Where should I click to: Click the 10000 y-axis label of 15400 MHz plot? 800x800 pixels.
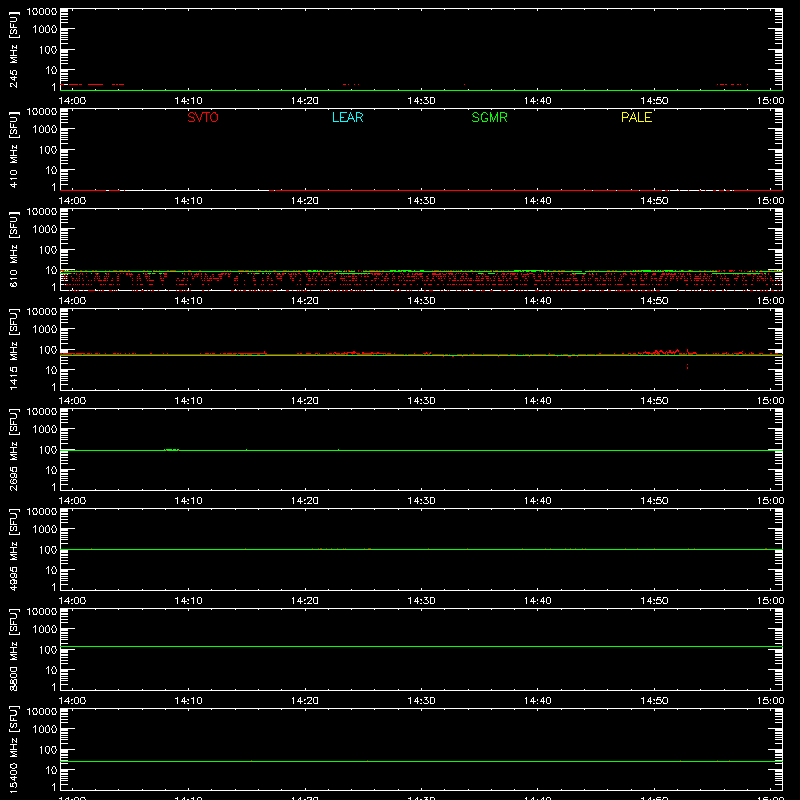(x=42, y=712)
